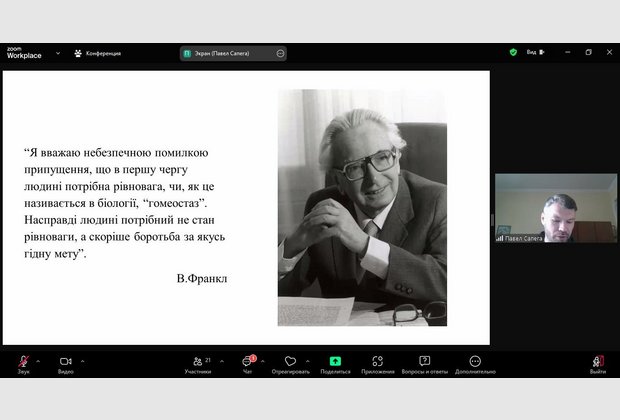Expand the arrow next to Чат
This screenshot has height=420, width=620.
[264, 360]
